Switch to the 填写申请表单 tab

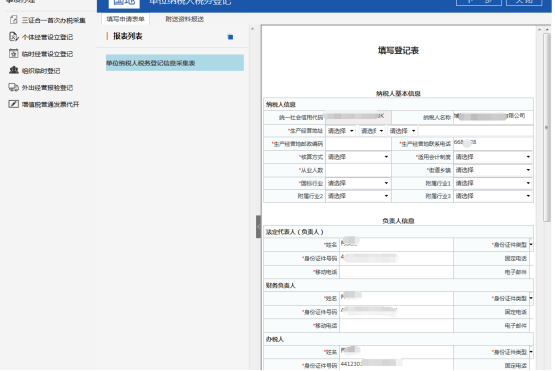tap(125, 19)
